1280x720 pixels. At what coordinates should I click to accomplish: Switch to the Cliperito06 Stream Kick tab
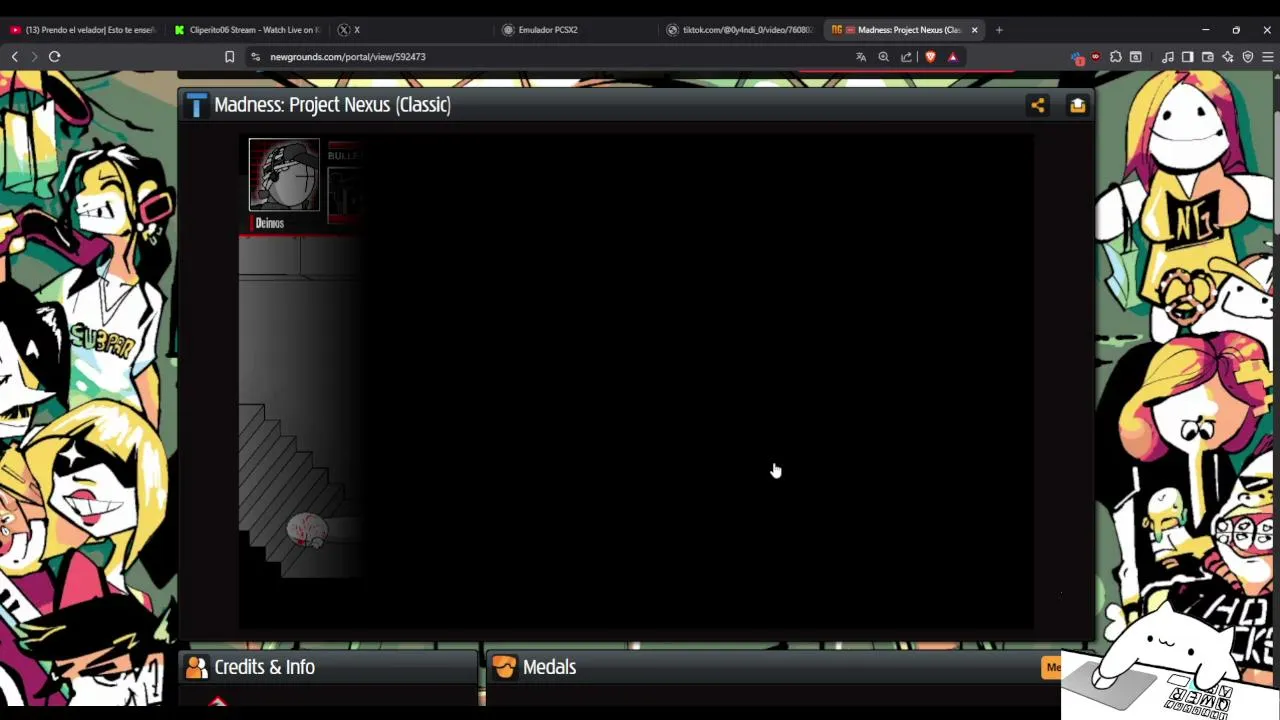click(247, 30)
